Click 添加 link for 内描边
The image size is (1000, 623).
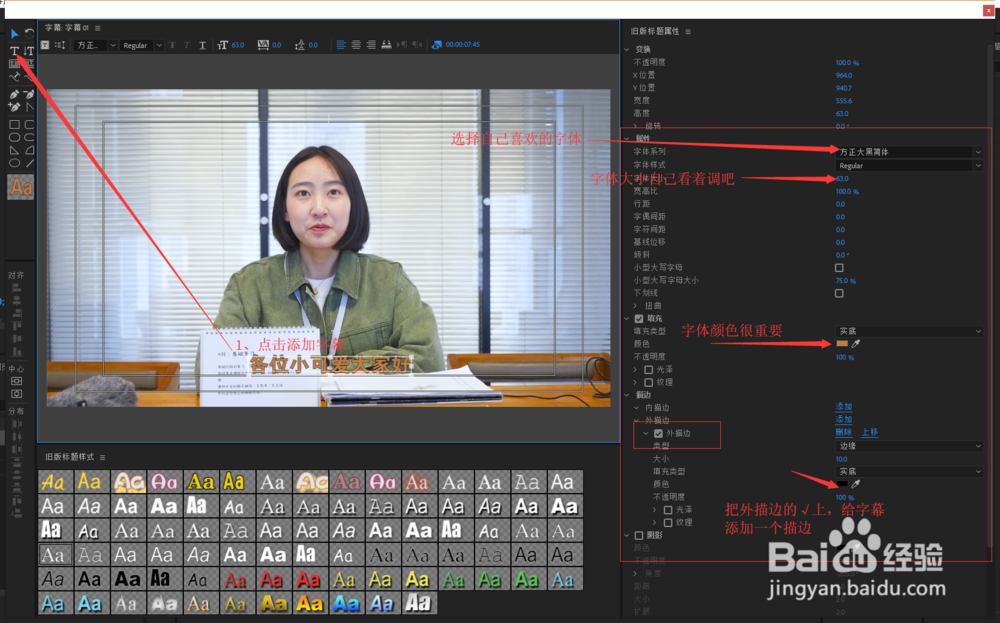click(x=844, y=406)
